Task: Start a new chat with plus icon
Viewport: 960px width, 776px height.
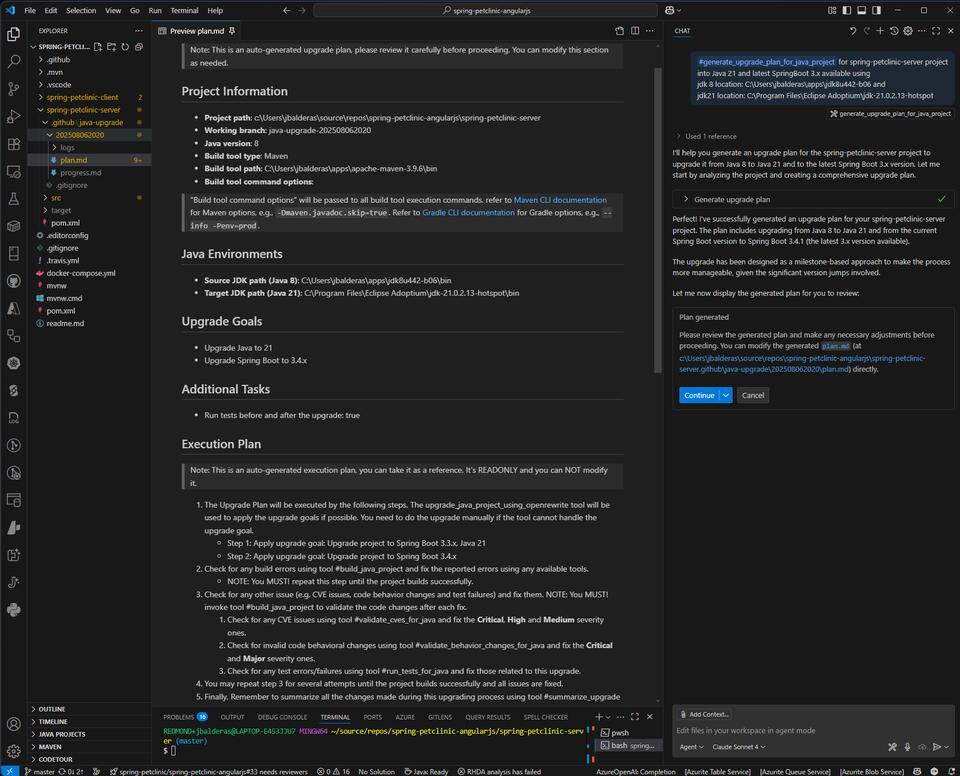Action: click(880, 31)
